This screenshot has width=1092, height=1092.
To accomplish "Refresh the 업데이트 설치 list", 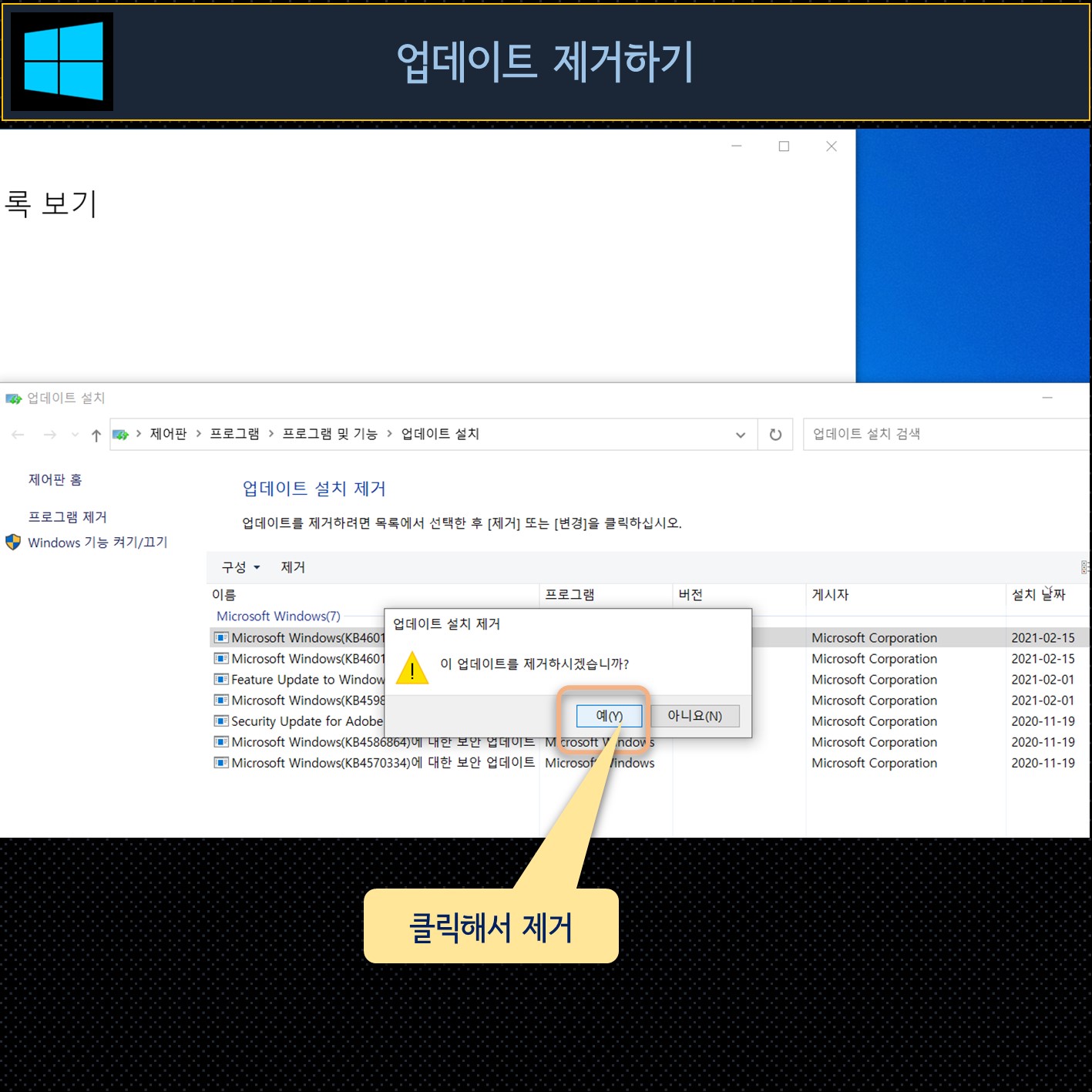I will (x=776, y=435).
